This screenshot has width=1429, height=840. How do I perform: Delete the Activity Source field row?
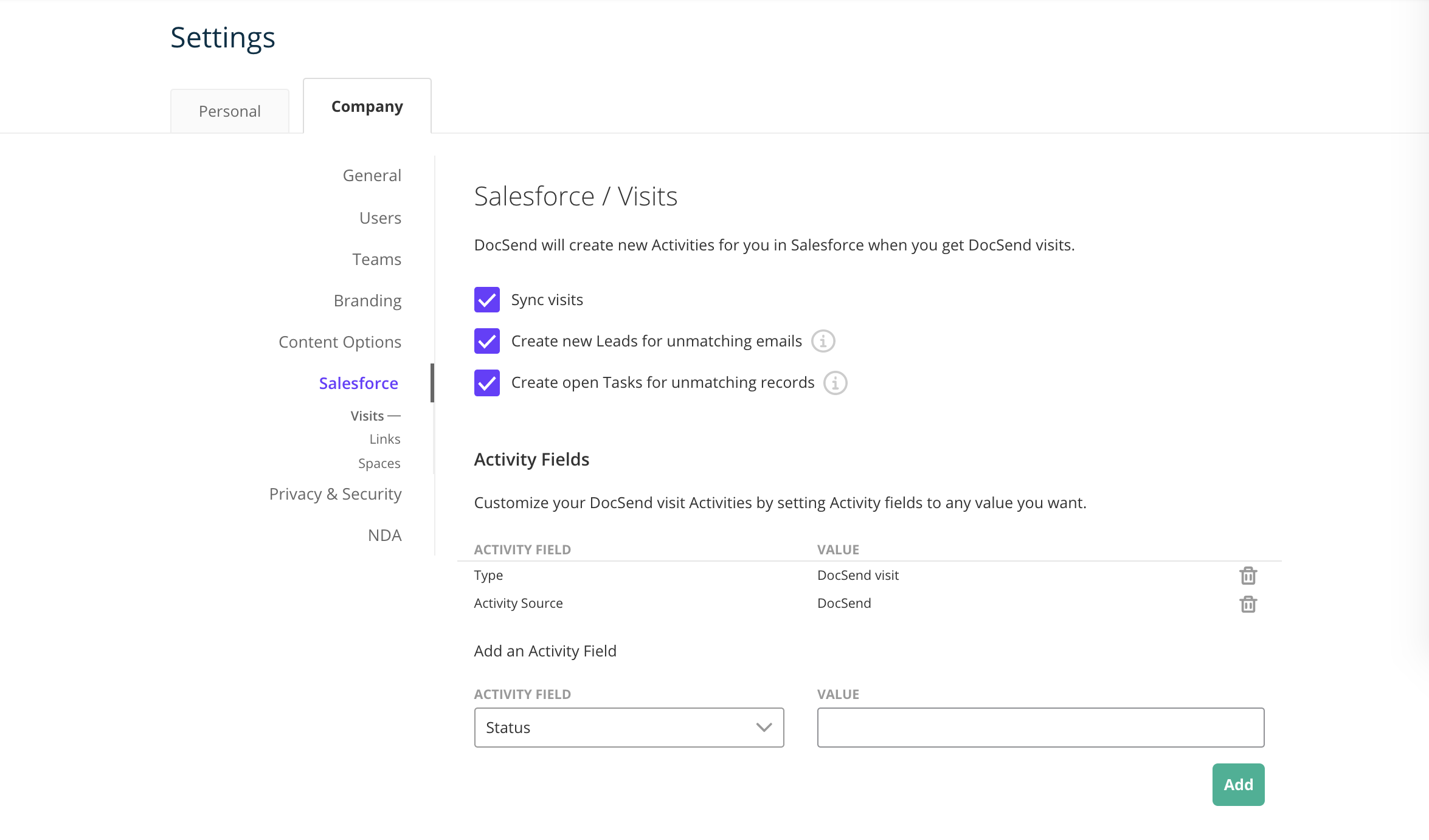click(x=1248, y=604)
